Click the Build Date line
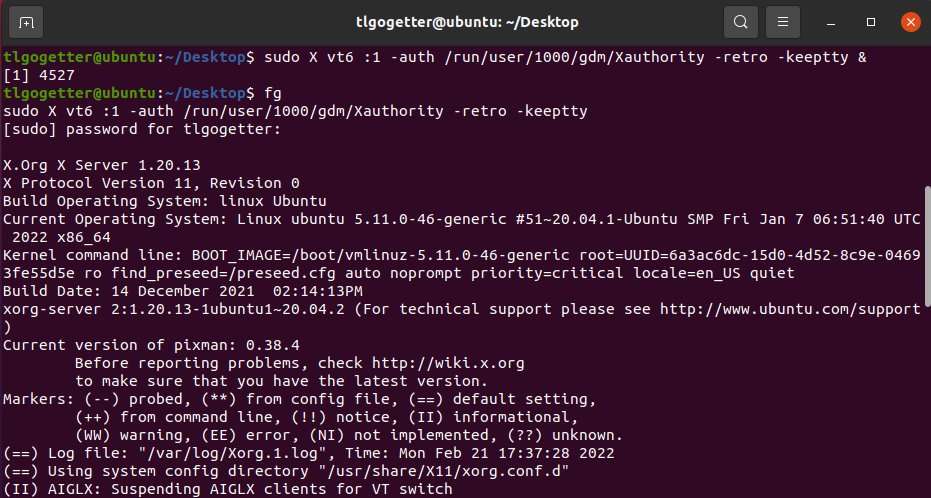931x498 pixels. pyautogui.click(x=183, y=291)
